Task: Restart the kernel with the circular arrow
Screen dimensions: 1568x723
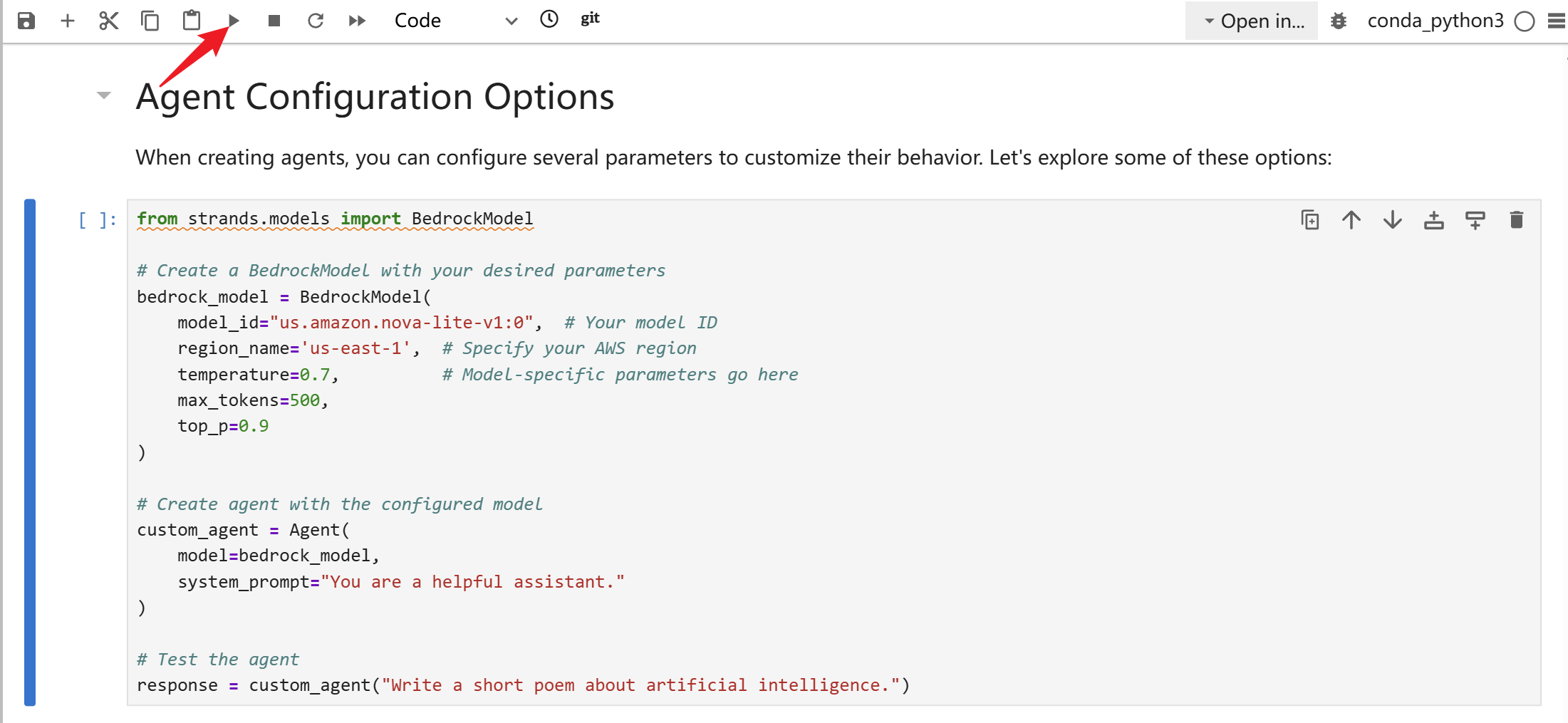Action: 316,21
